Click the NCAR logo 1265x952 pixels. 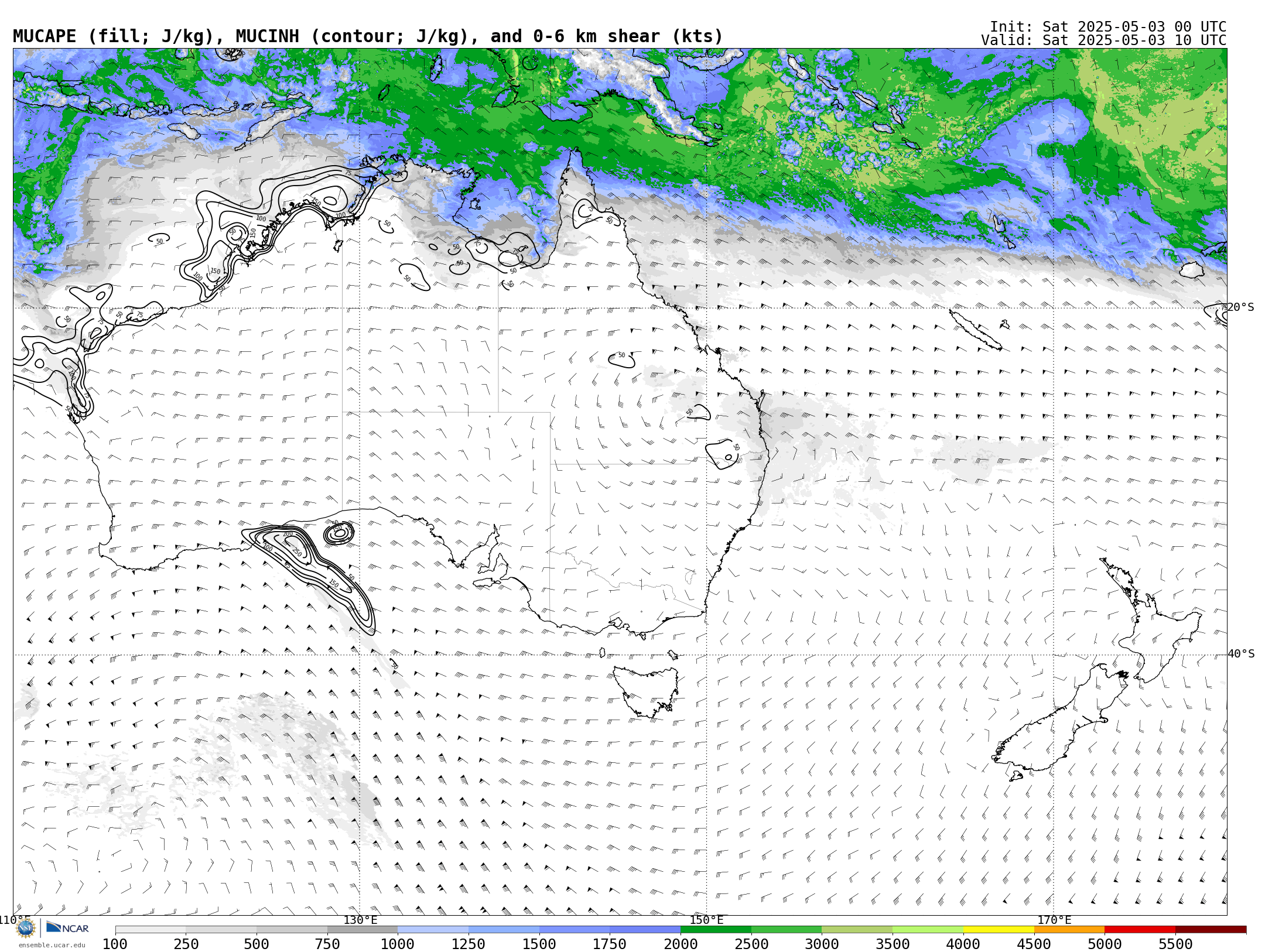point(67,927)
